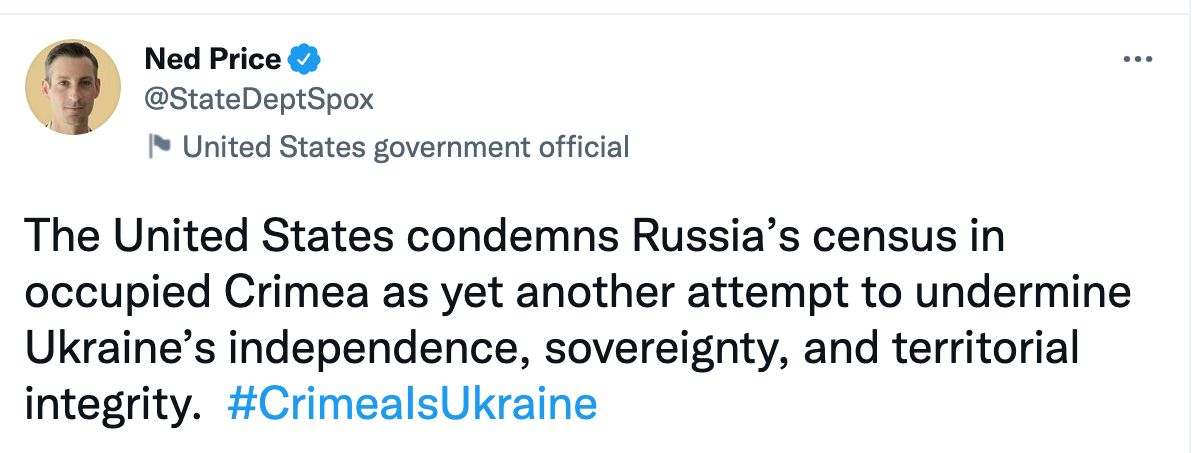Click the blue verified badge

[304, 60]
